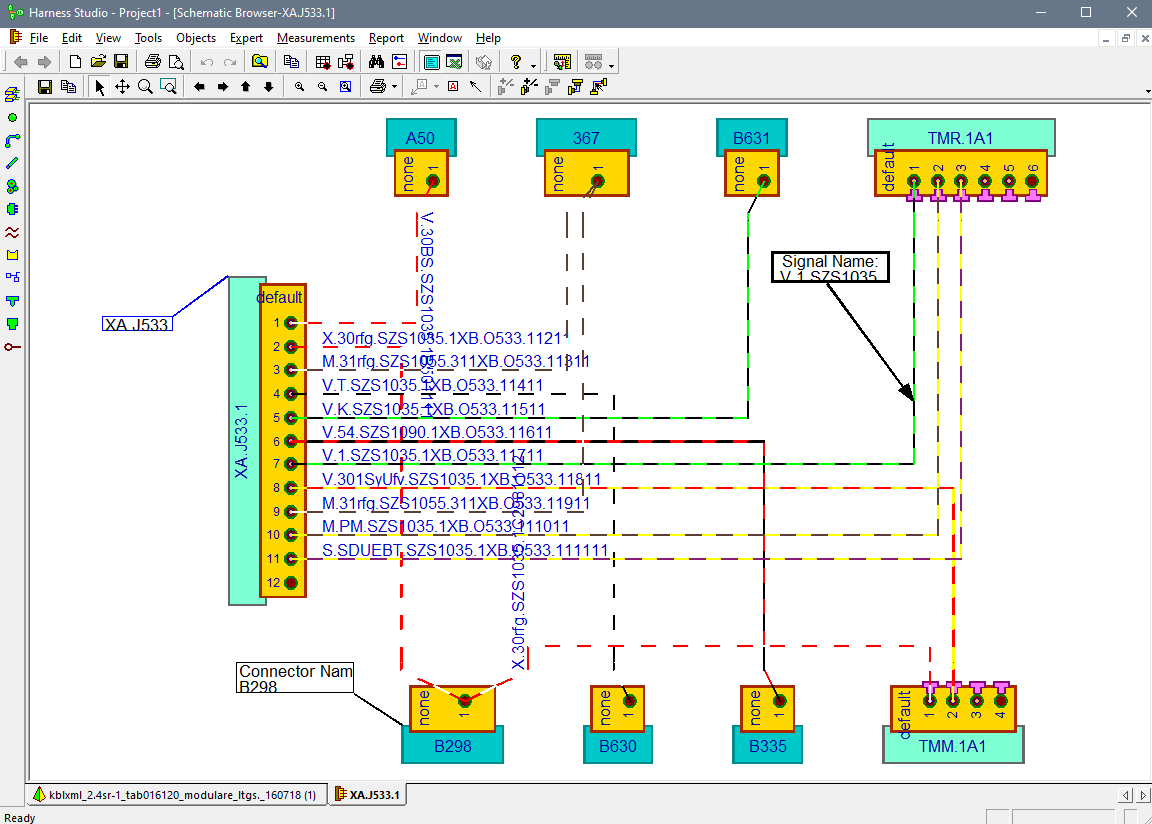Image resolution: width=1152 pixels, height=824 pixels.
Task: Select the Print Preview icon
Action: (176, 60)
